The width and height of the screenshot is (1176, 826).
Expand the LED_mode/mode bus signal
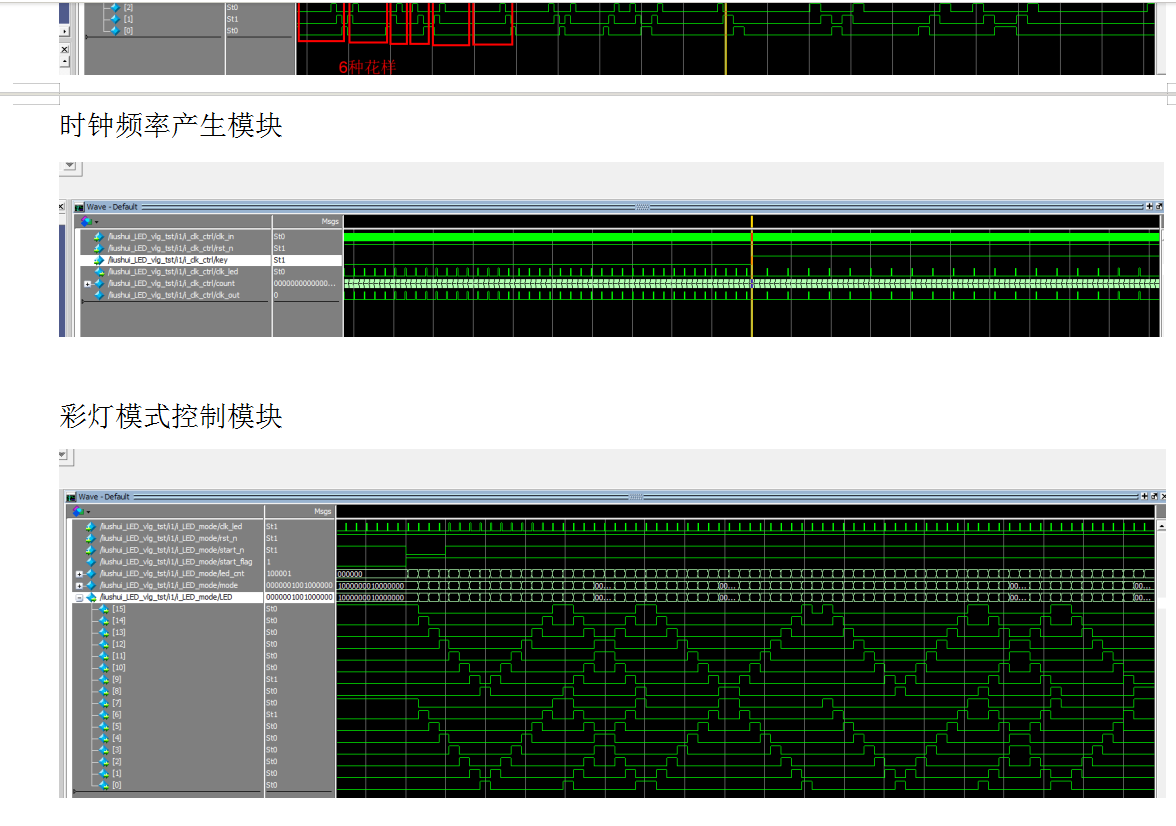[80, 586]
